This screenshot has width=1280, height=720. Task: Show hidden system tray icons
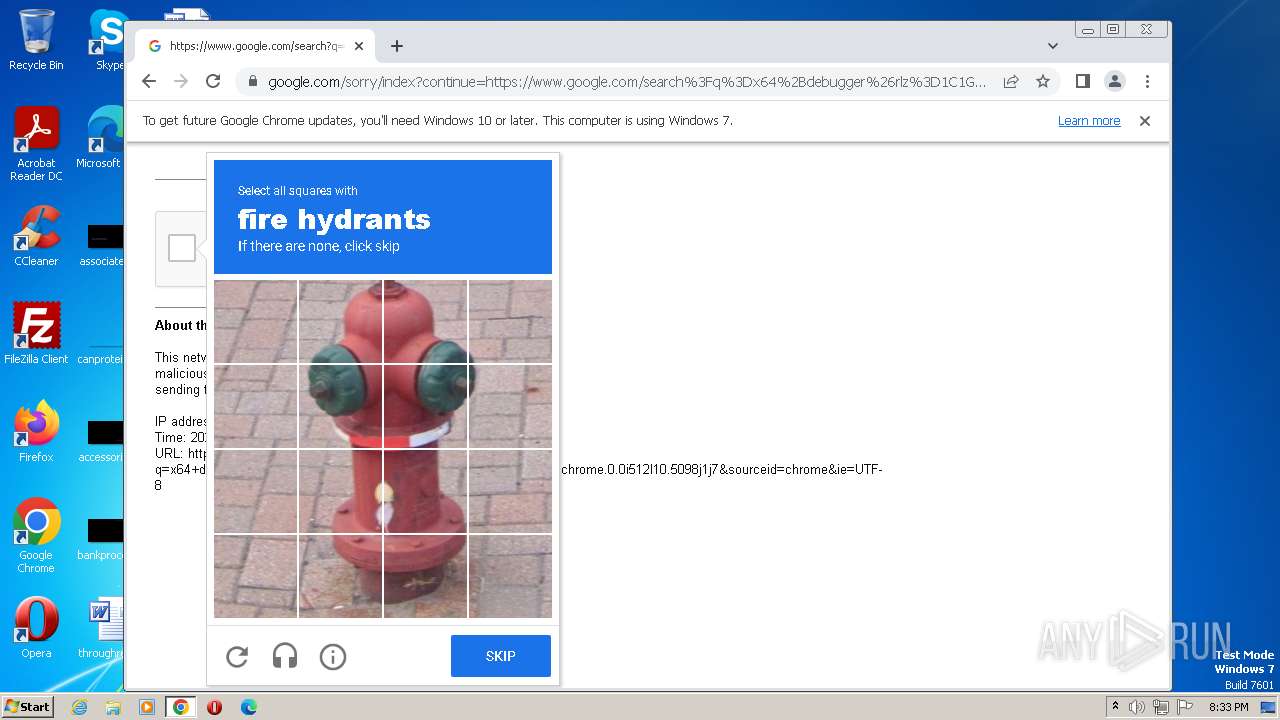1116,707
